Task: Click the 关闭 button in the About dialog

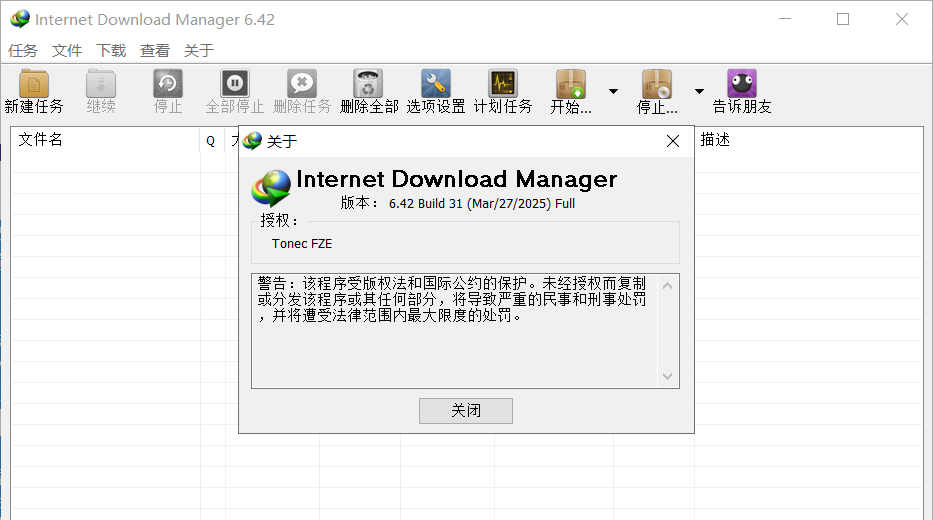Action: click(466, 411)
